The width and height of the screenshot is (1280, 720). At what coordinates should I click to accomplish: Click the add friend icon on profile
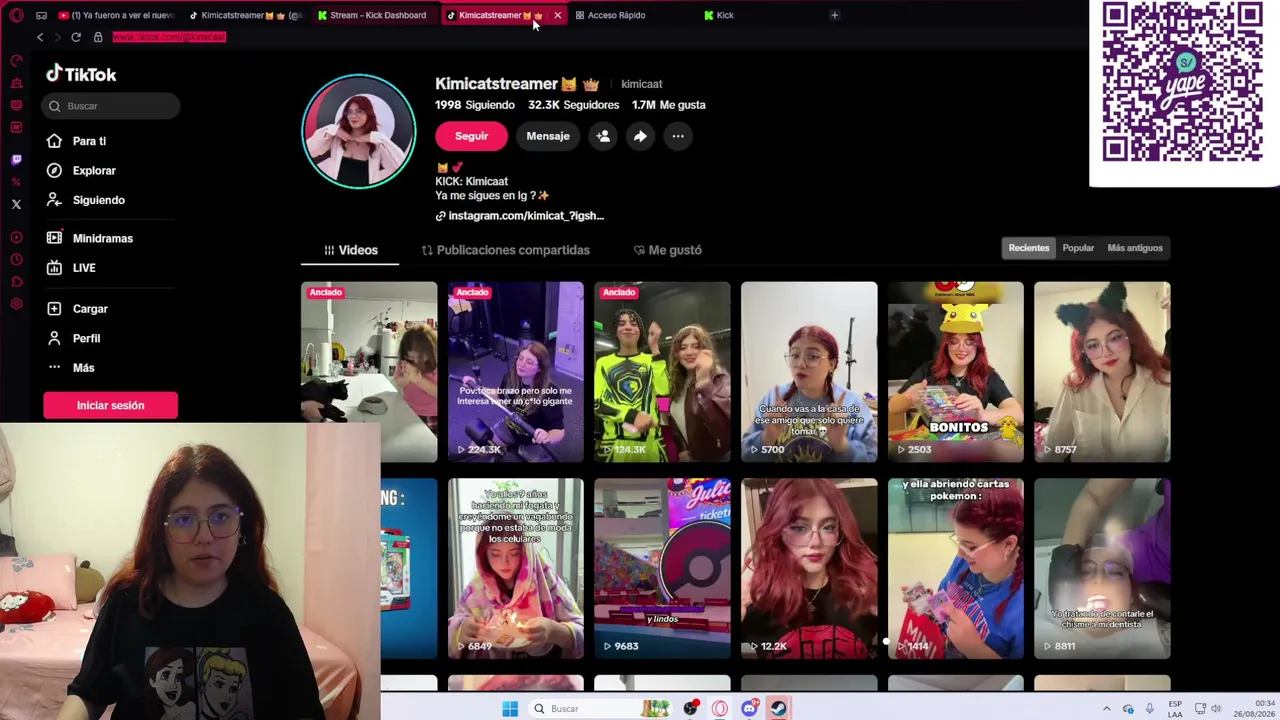coord(603,136)
